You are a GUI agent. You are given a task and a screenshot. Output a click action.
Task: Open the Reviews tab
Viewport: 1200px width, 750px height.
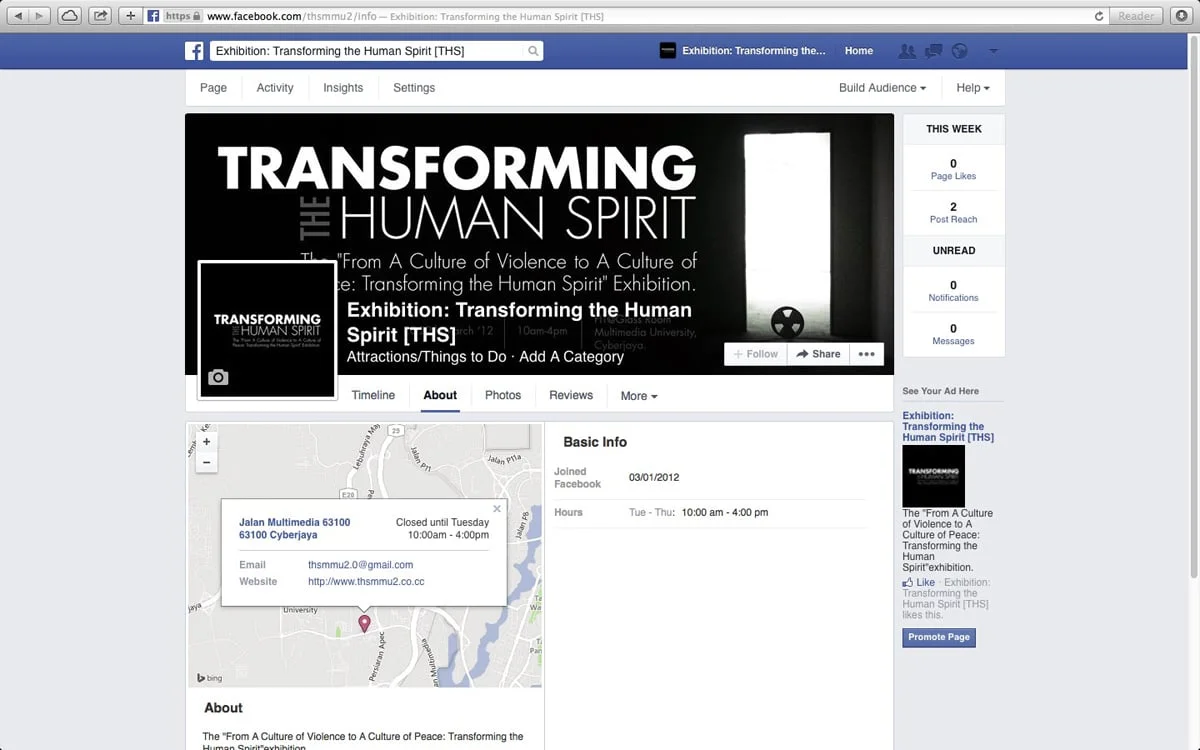click(x=571, y=395)
